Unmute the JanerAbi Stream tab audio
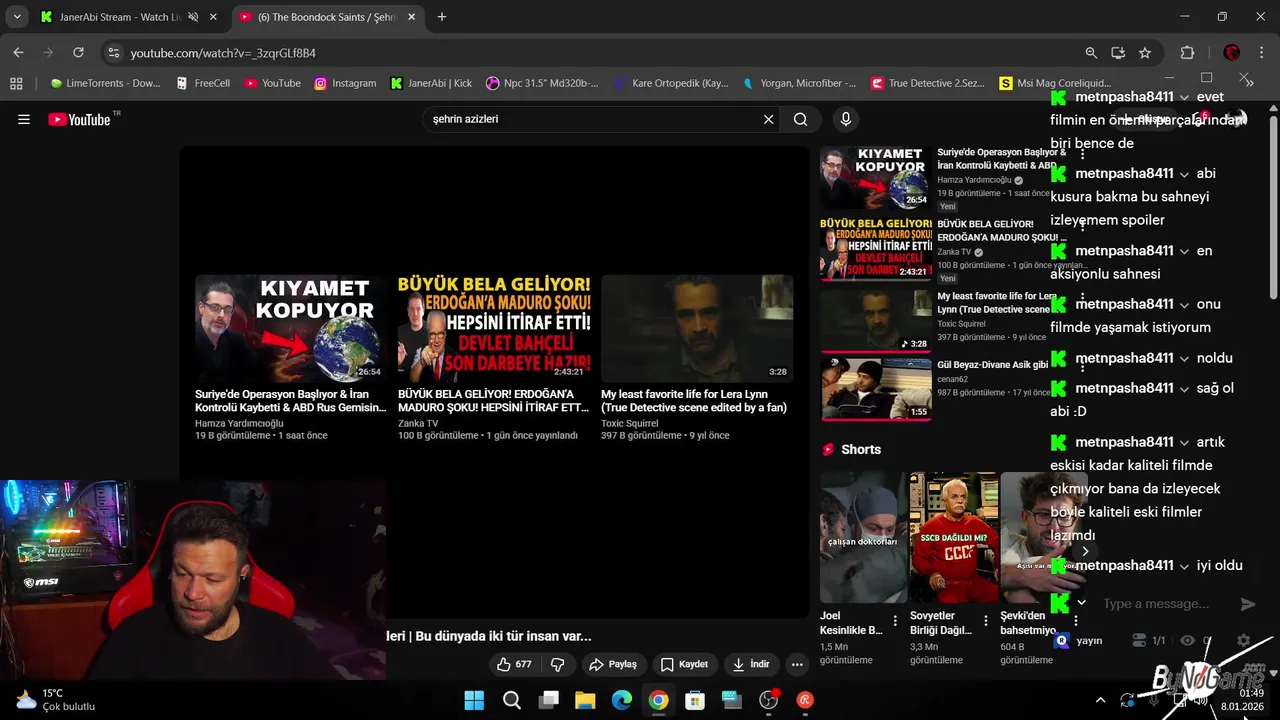1280x720 pixels. [194, 17]
